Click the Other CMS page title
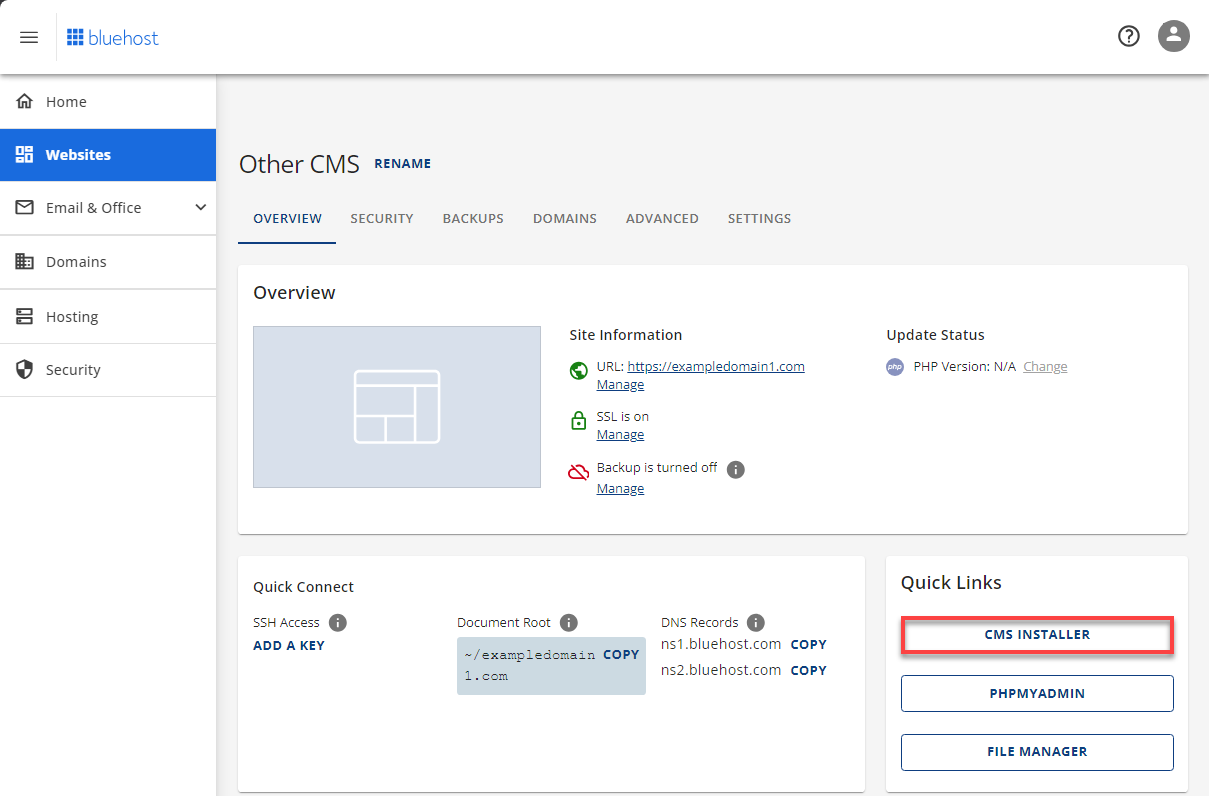Screen dimensions: 1209x796 click(299, 164)
